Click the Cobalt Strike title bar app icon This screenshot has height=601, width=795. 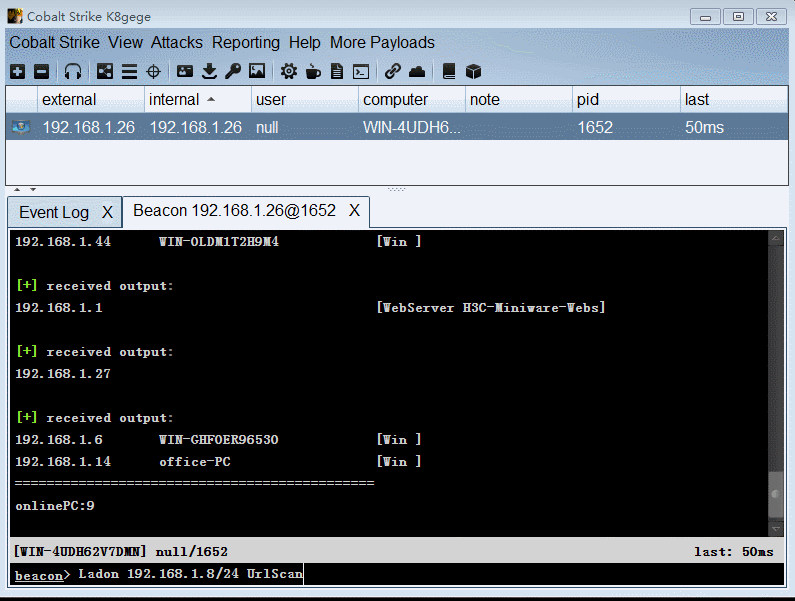(15, 16)
